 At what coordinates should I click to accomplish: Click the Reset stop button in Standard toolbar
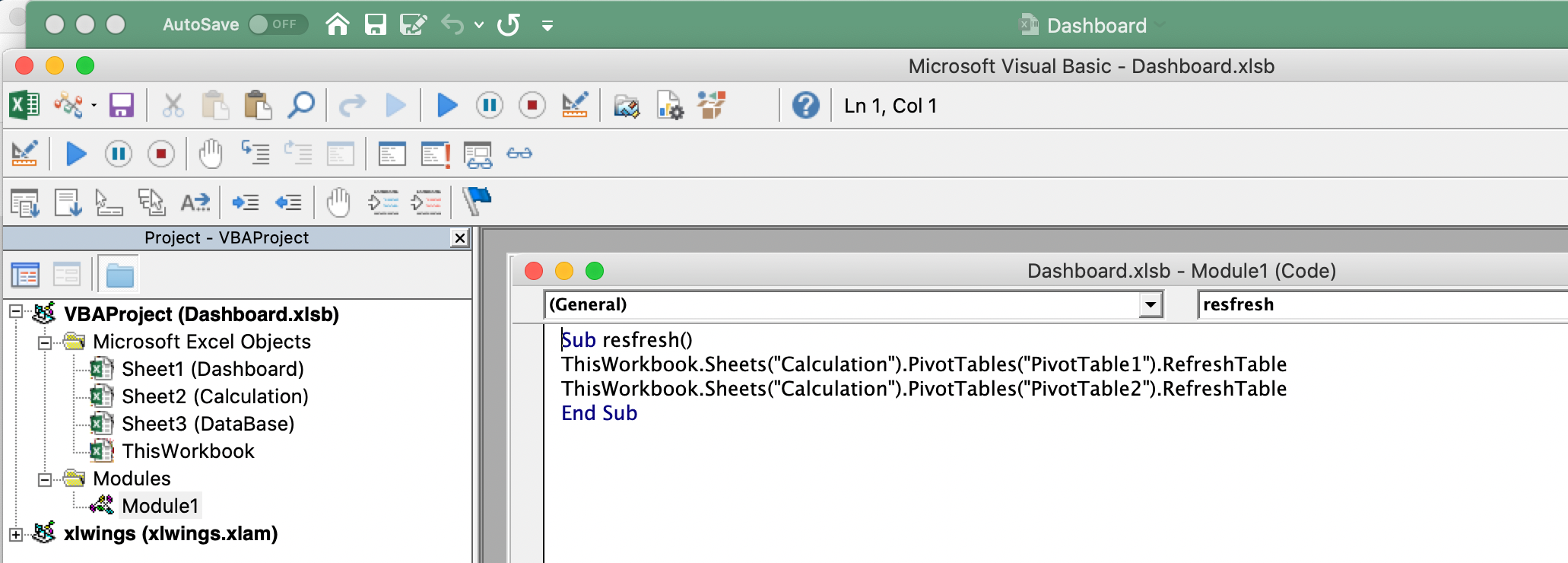click(x=532, y=105)
